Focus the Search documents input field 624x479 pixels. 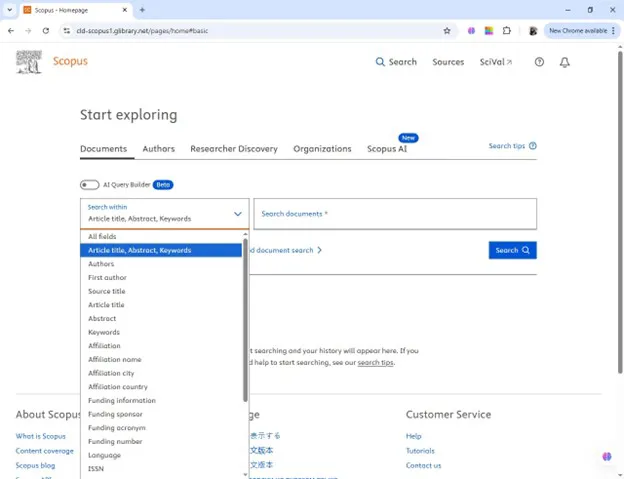[x=395, y=214]
